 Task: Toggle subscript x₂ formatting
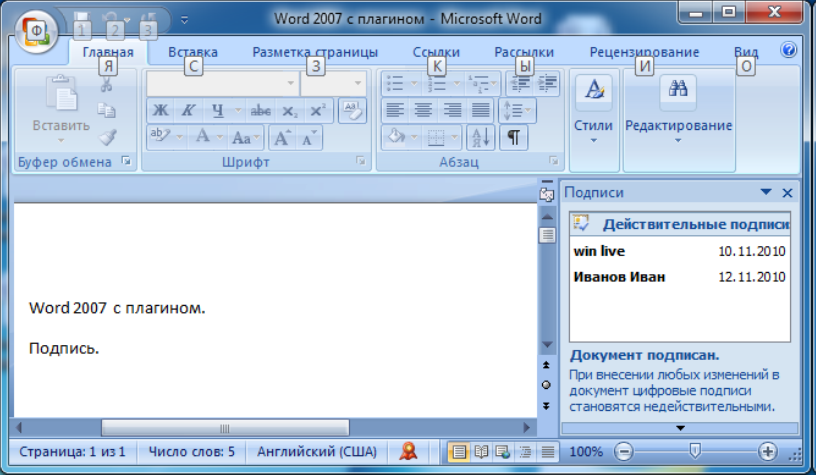[289, 110]
